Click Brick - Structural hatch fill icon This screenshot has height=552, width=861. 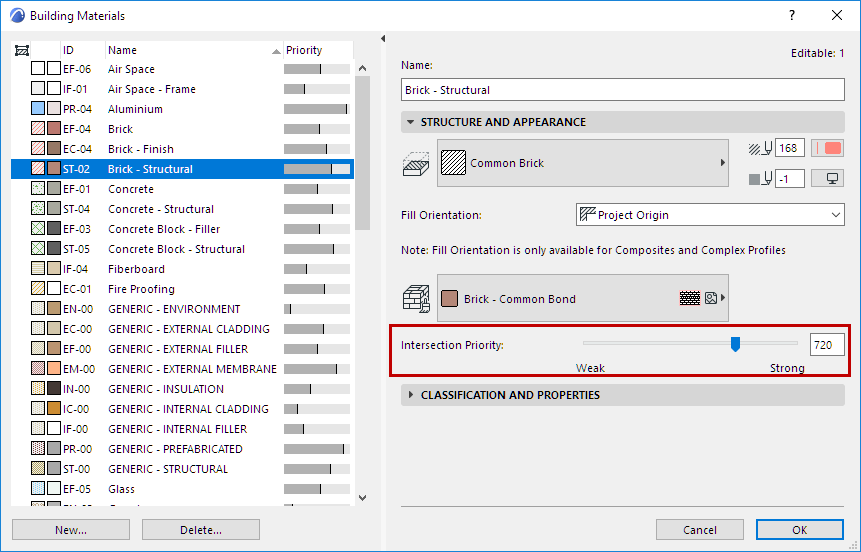tap(38, 168)
